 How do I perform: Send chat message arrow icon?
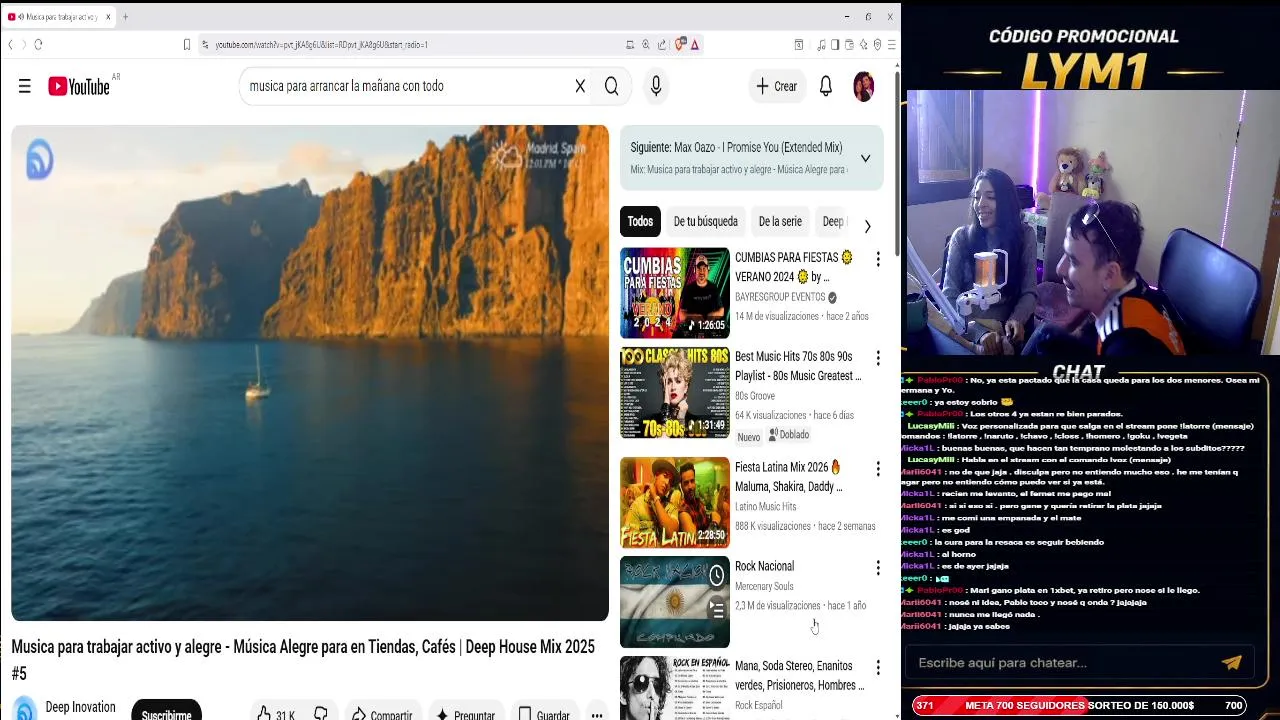click(1232, 662)
